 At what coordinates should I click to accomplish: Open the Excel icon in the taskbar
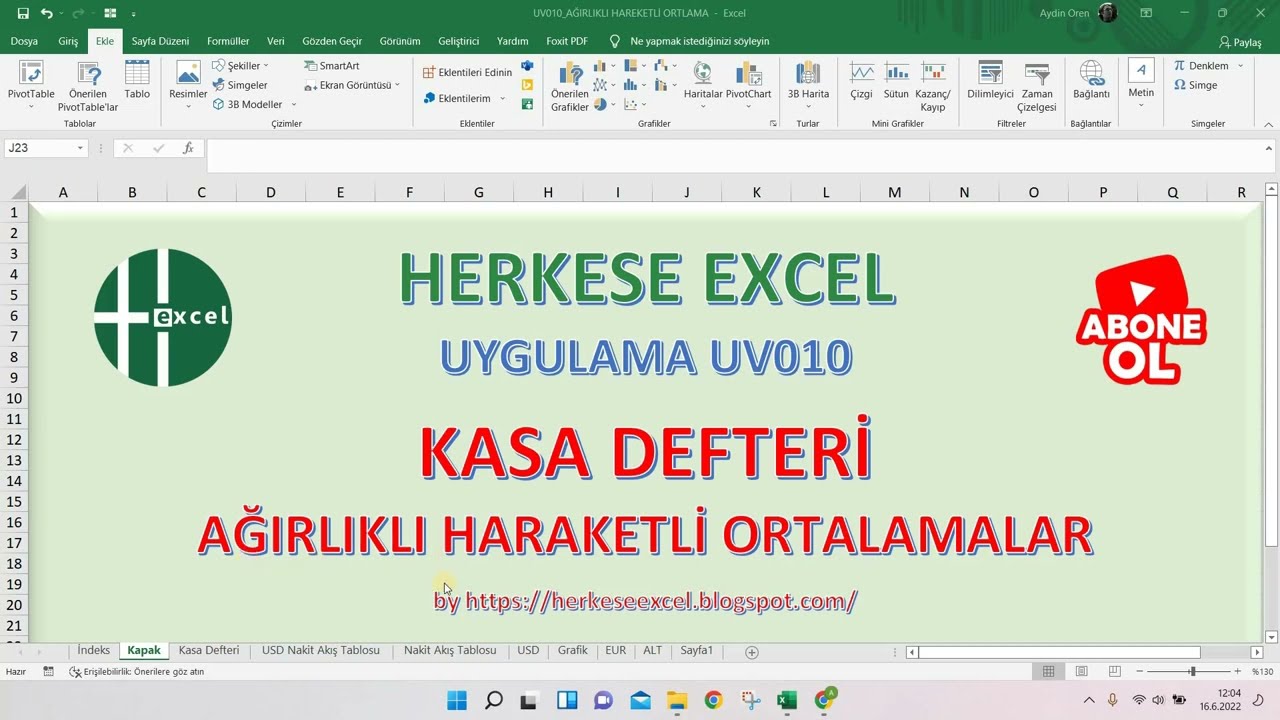tap(787, 700)
